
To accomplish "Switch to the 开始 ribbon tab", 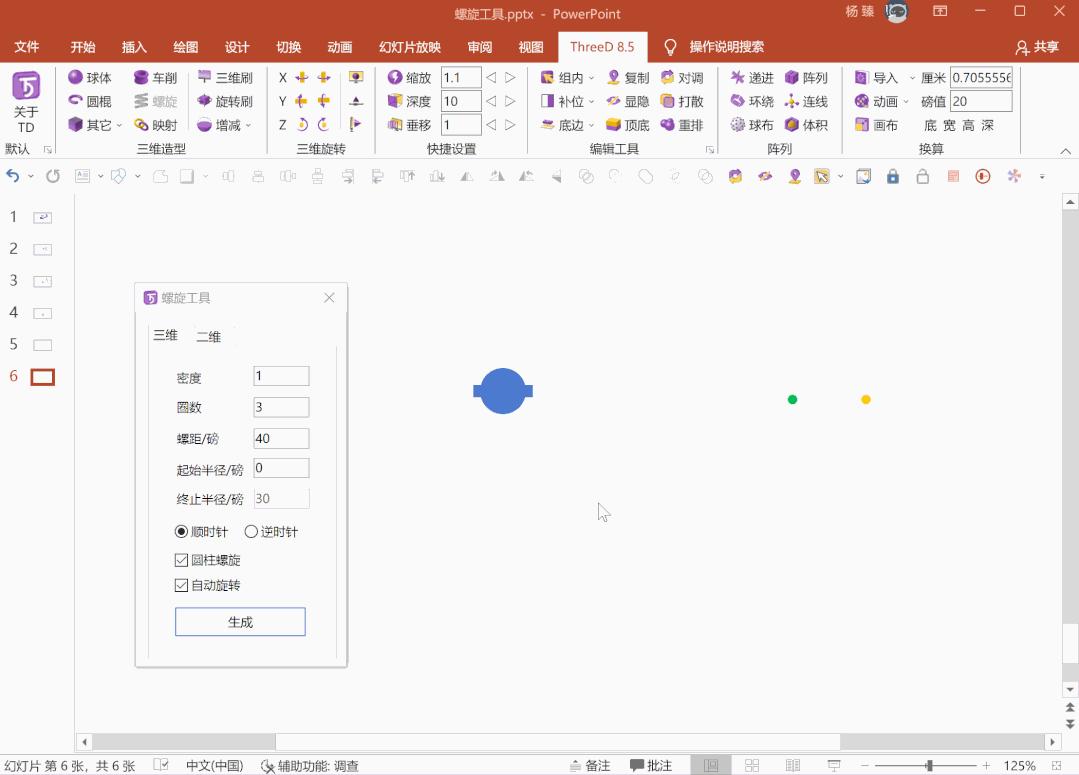I will point(82,46).
